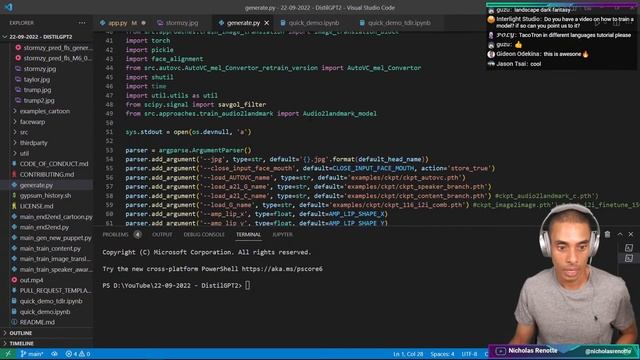Open LICENSE.md file
The width and height of the screenshot is (640, 360).
(x=36, y=206)
